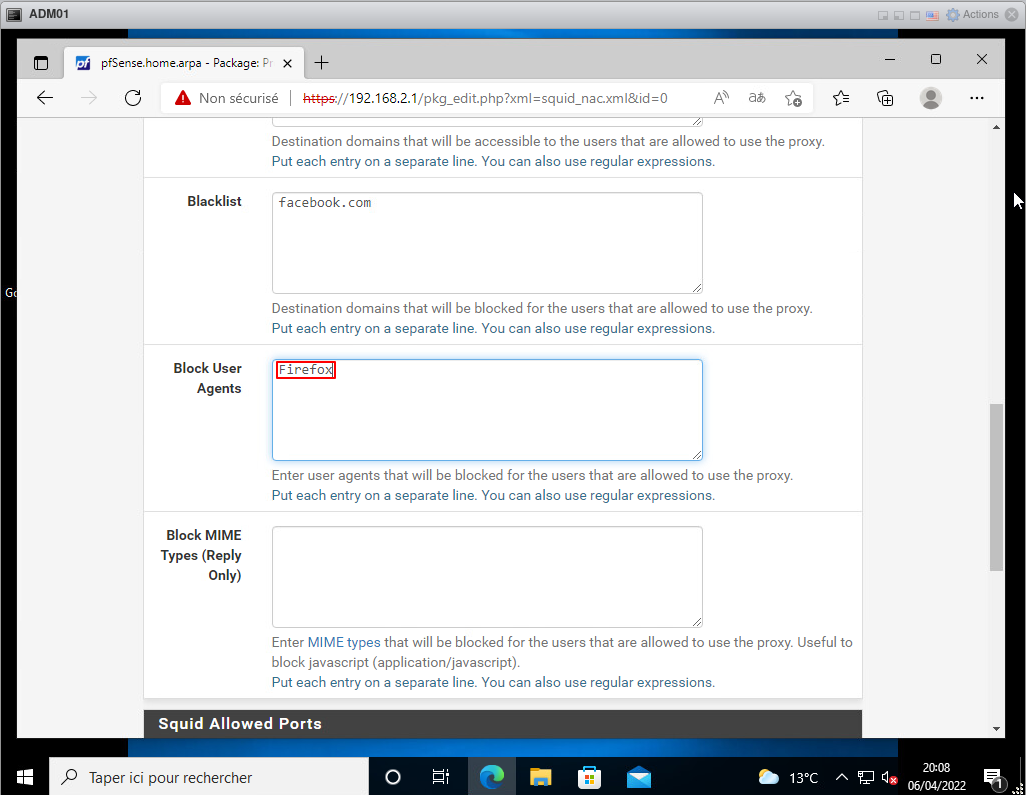Go back using the browser back arrow
This screenshot has height=795, width=1026.
click(x=44, y=98)
